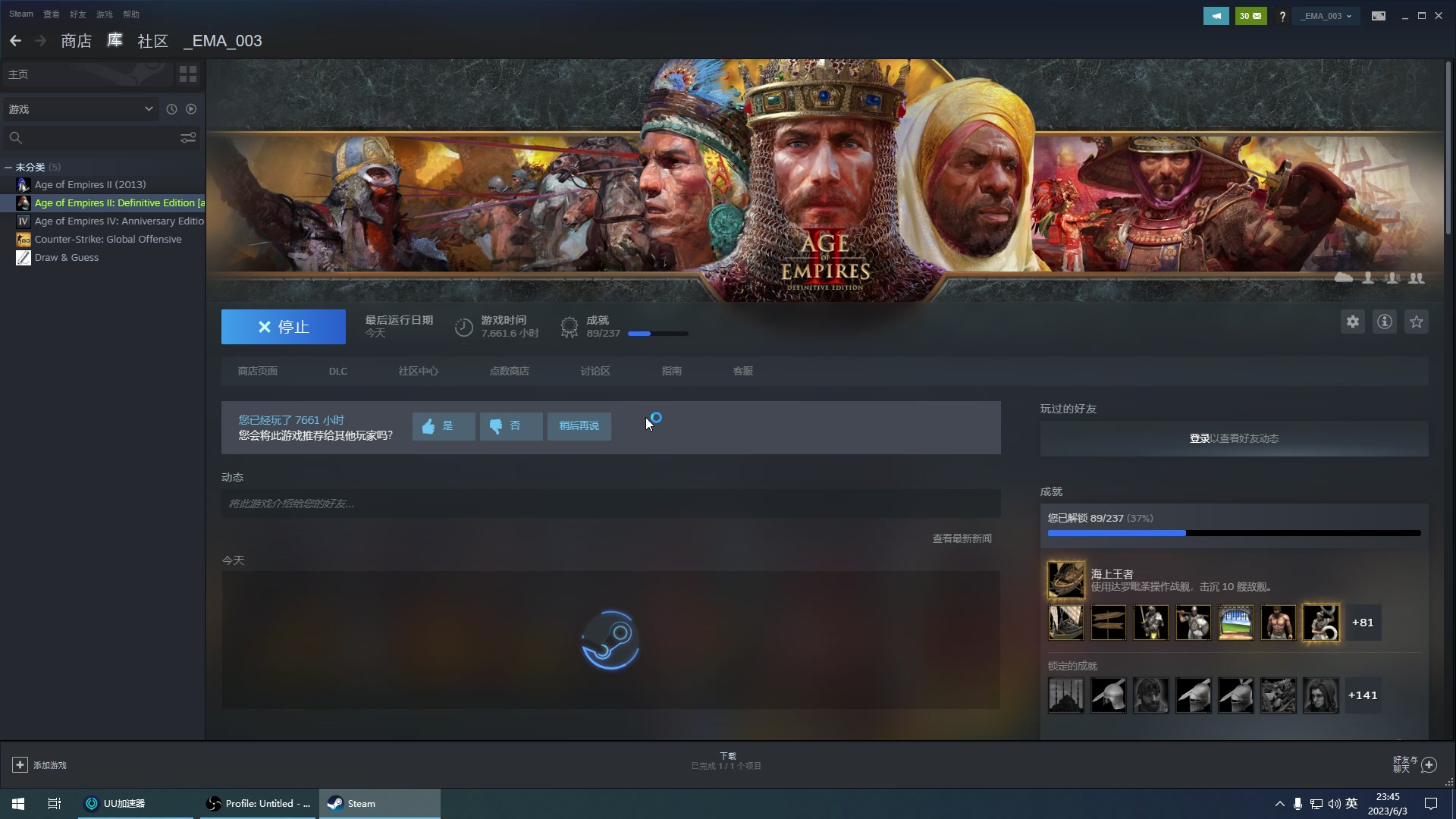1456x819 pixels.
Task: Open the Windows notification center icon
Action: (1431, 803)
